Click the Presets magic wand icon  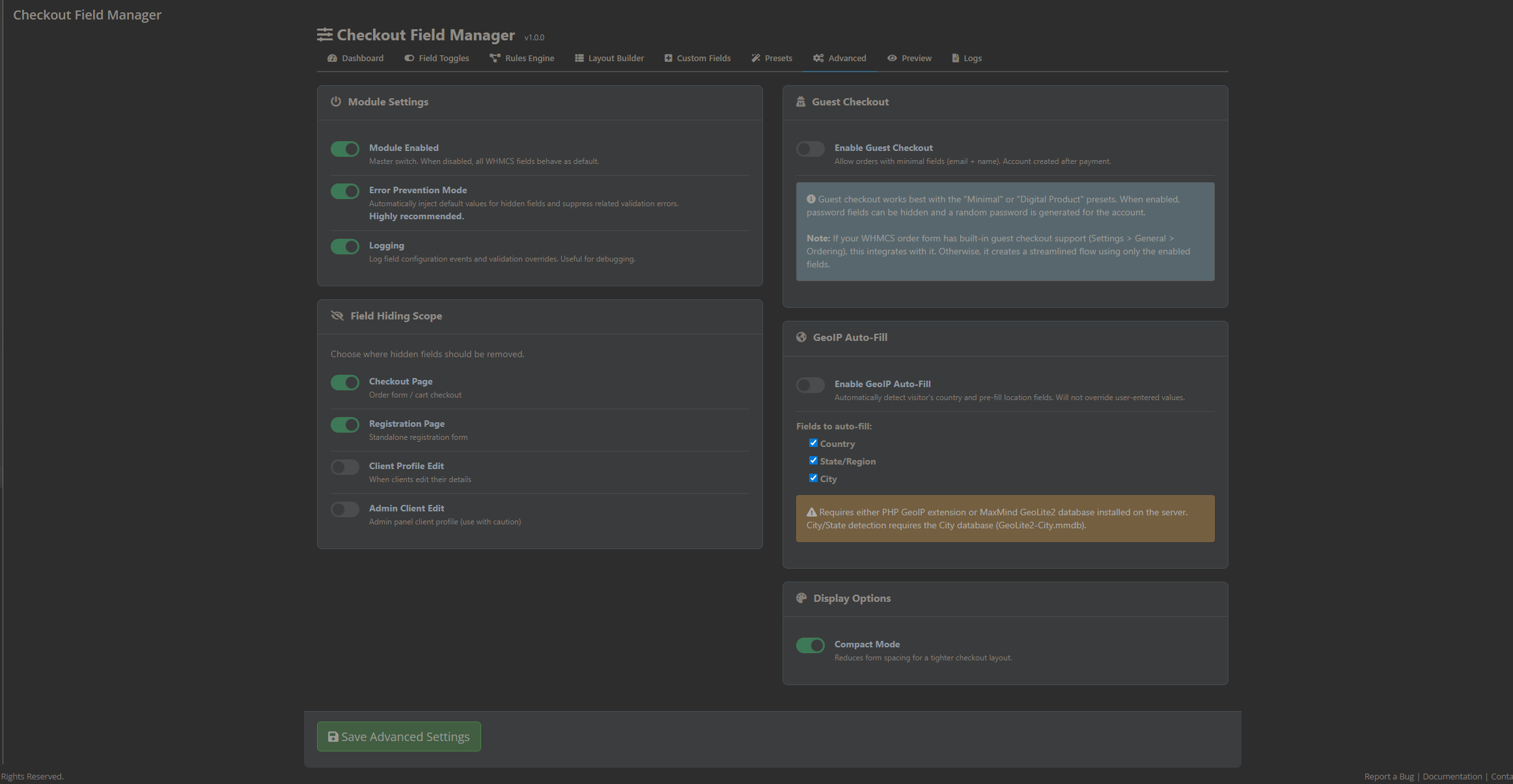756,59
